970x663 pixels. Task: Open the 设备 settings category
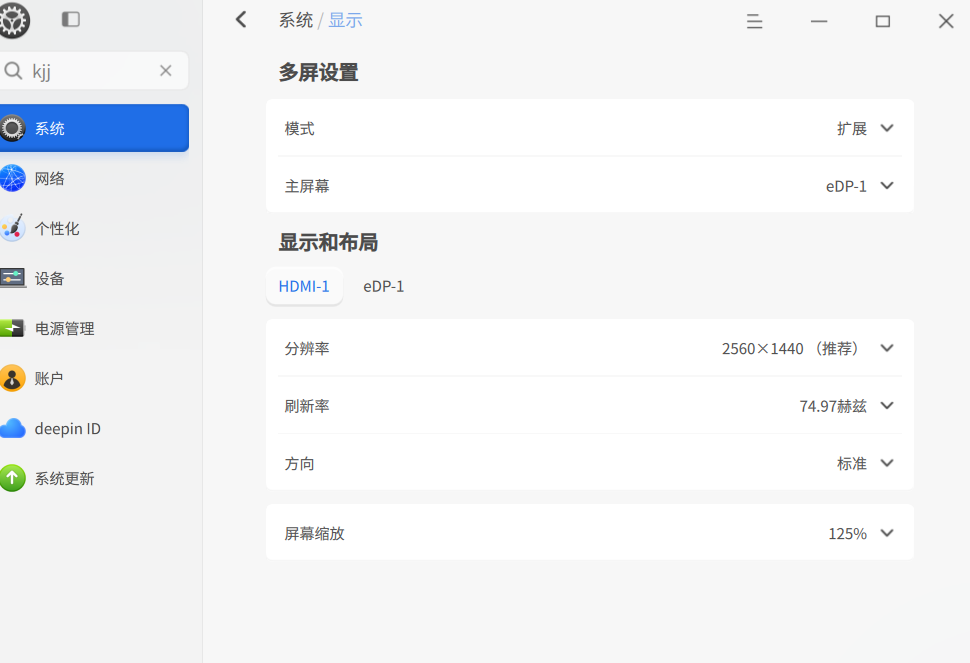pos(94,278)
